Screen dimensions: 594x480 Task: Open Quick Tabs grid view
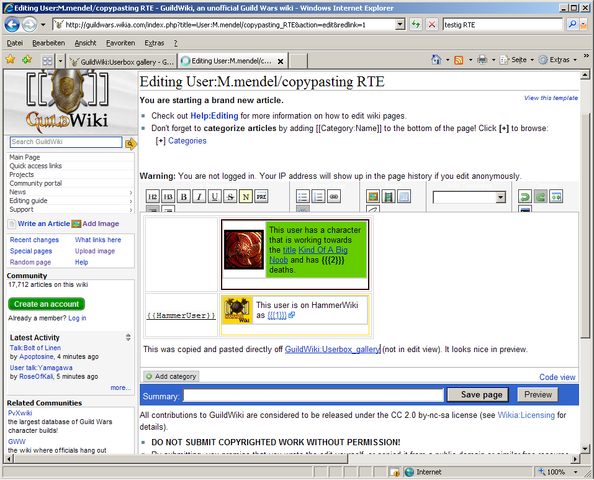(x=47, y=61)
